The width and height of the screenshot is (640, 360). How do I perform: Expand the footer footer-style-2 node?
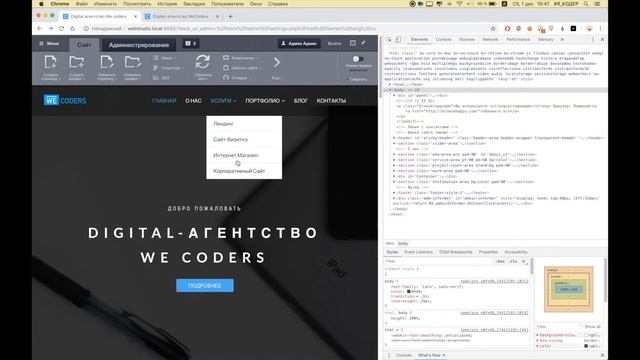click(394, 193)
